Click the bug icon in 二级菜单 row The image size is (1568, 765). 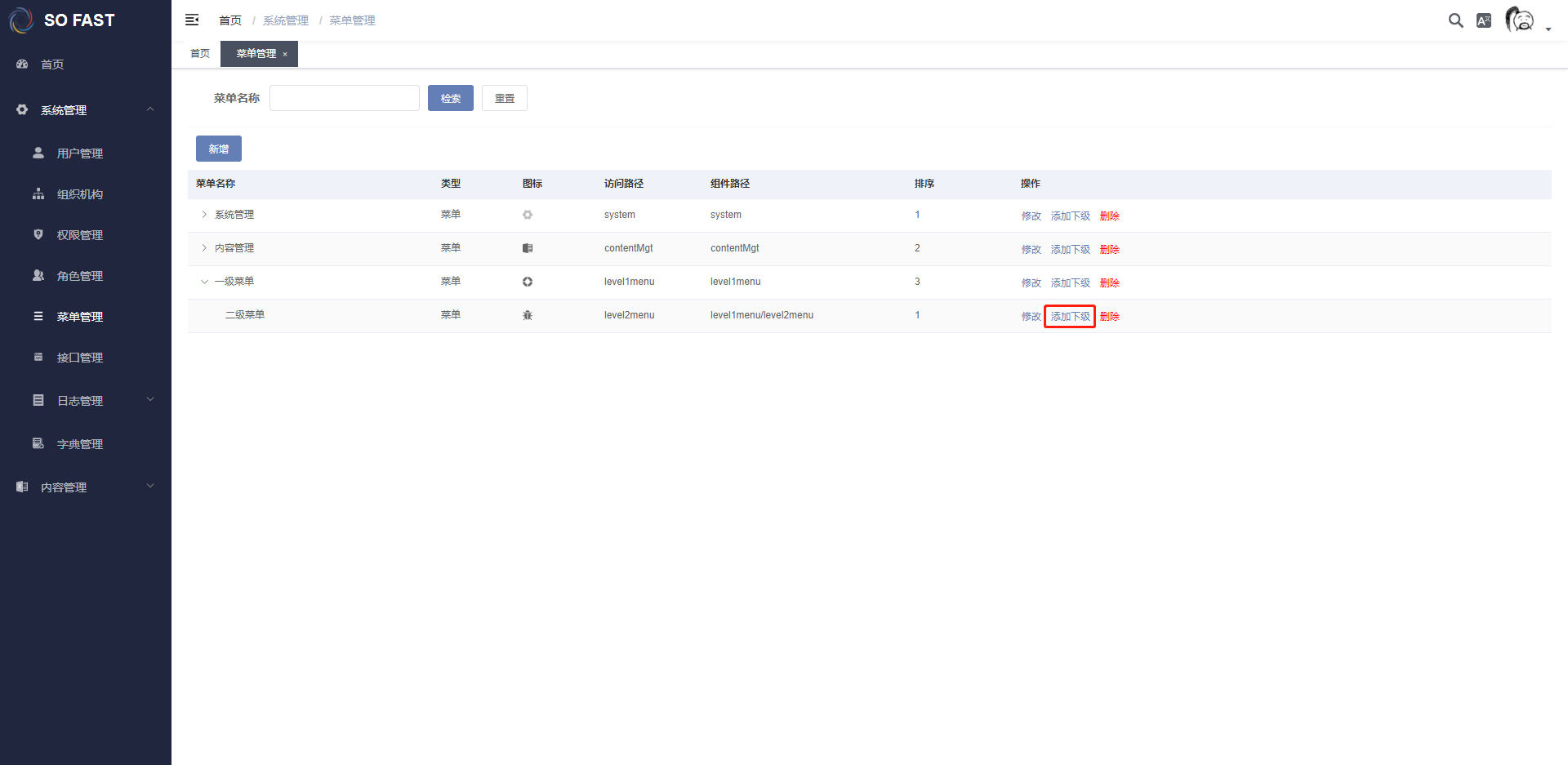coord(528,315)
